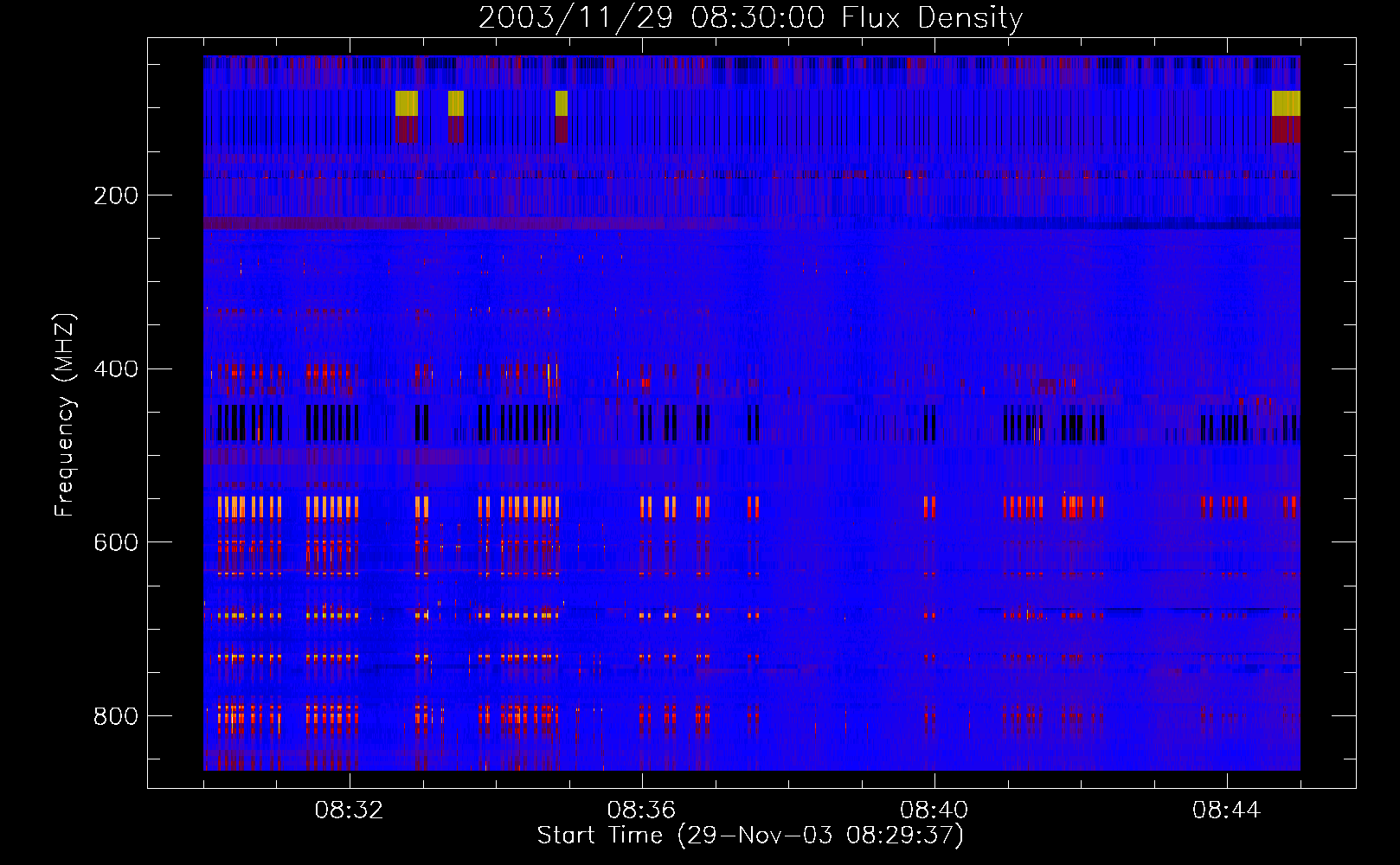This screenshot has width=1400, height=865.
Task: Click the 800 frequency tick label
Action: pos(116,716)
